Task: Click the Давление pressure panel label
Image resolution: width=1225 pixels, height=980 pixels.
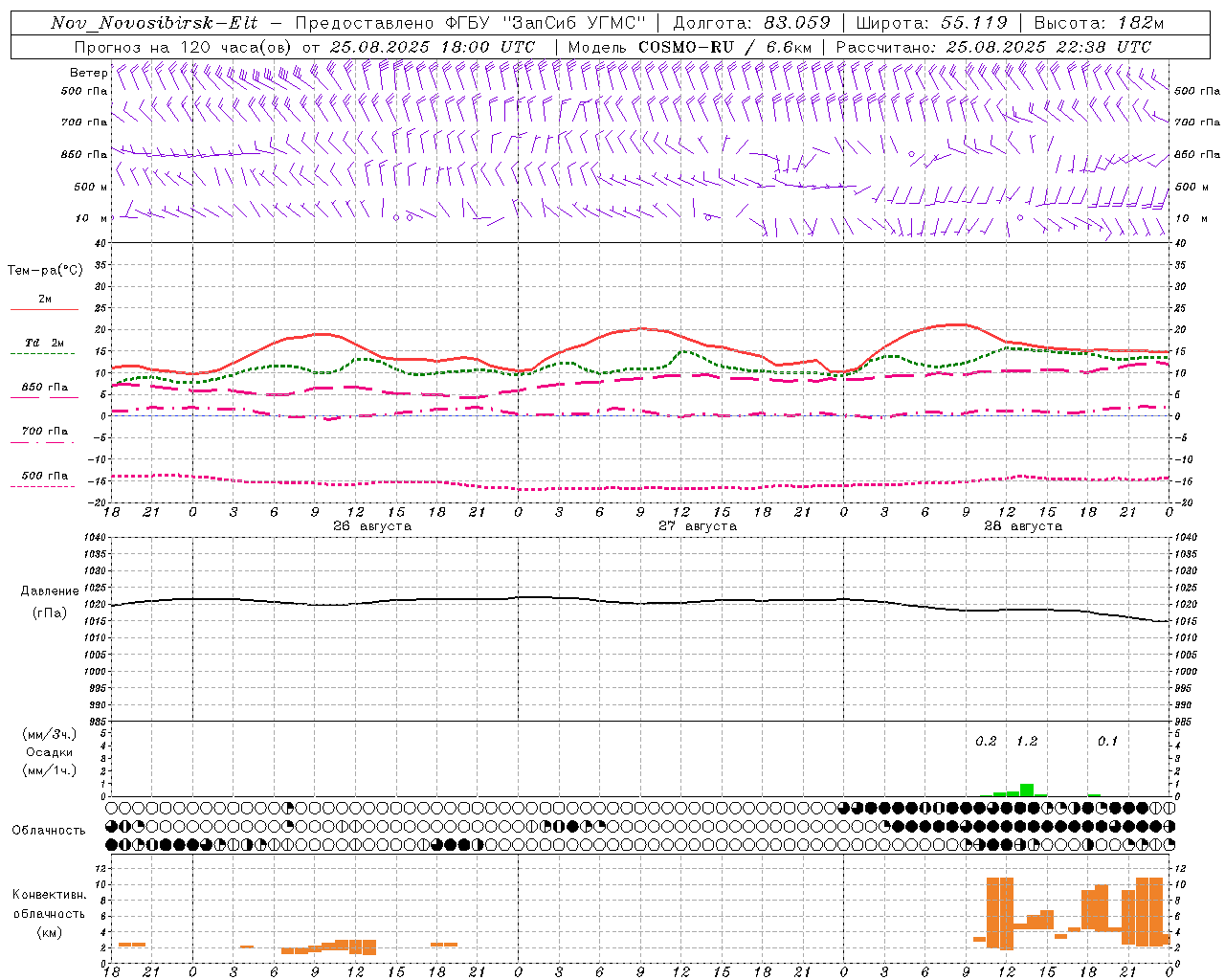Action: pos(50,591)
